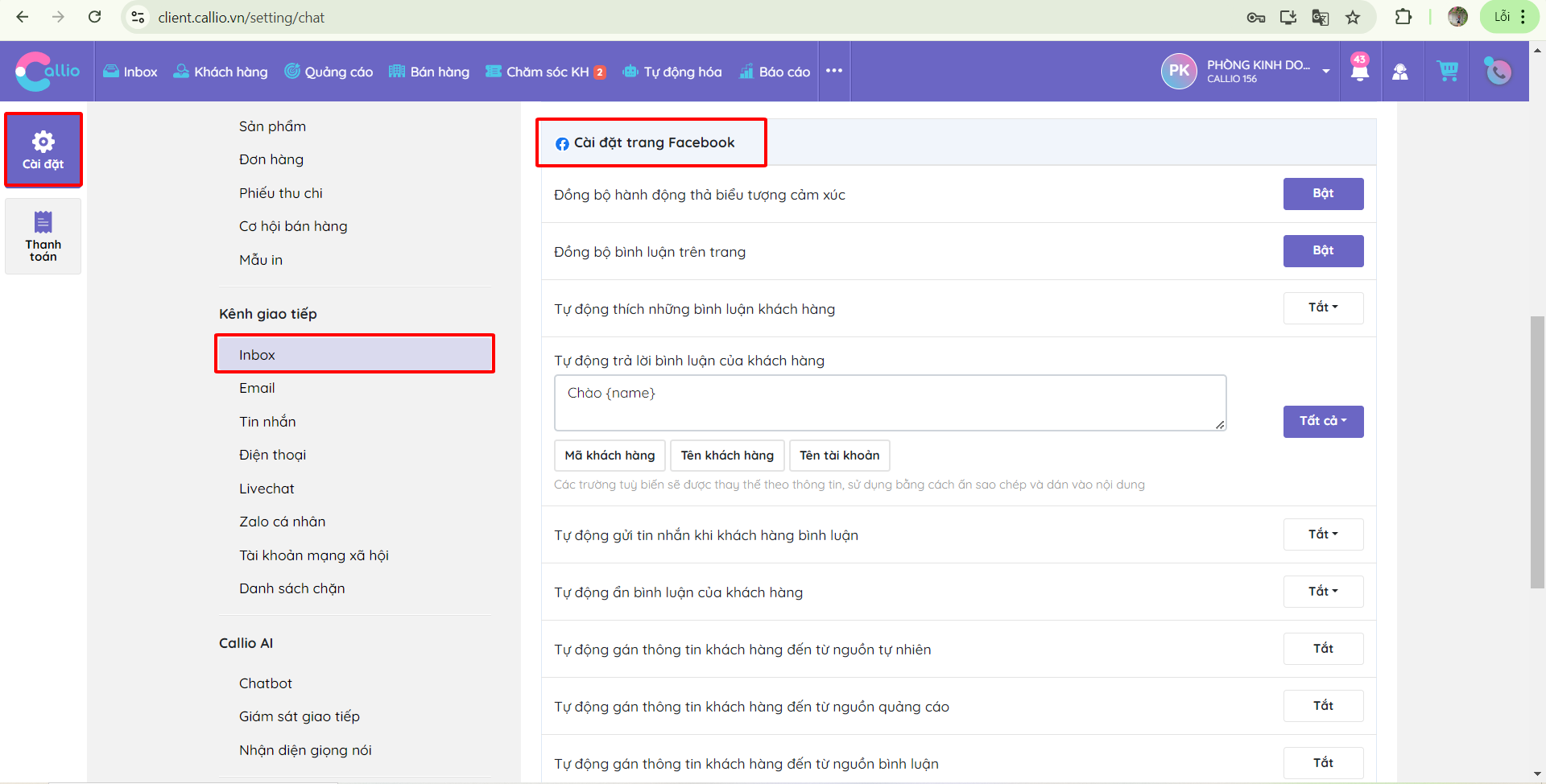This screenshot has height=784, width=1546.
Task: Open the Chrome profile avatar
Action: (x=1458, y=17)
